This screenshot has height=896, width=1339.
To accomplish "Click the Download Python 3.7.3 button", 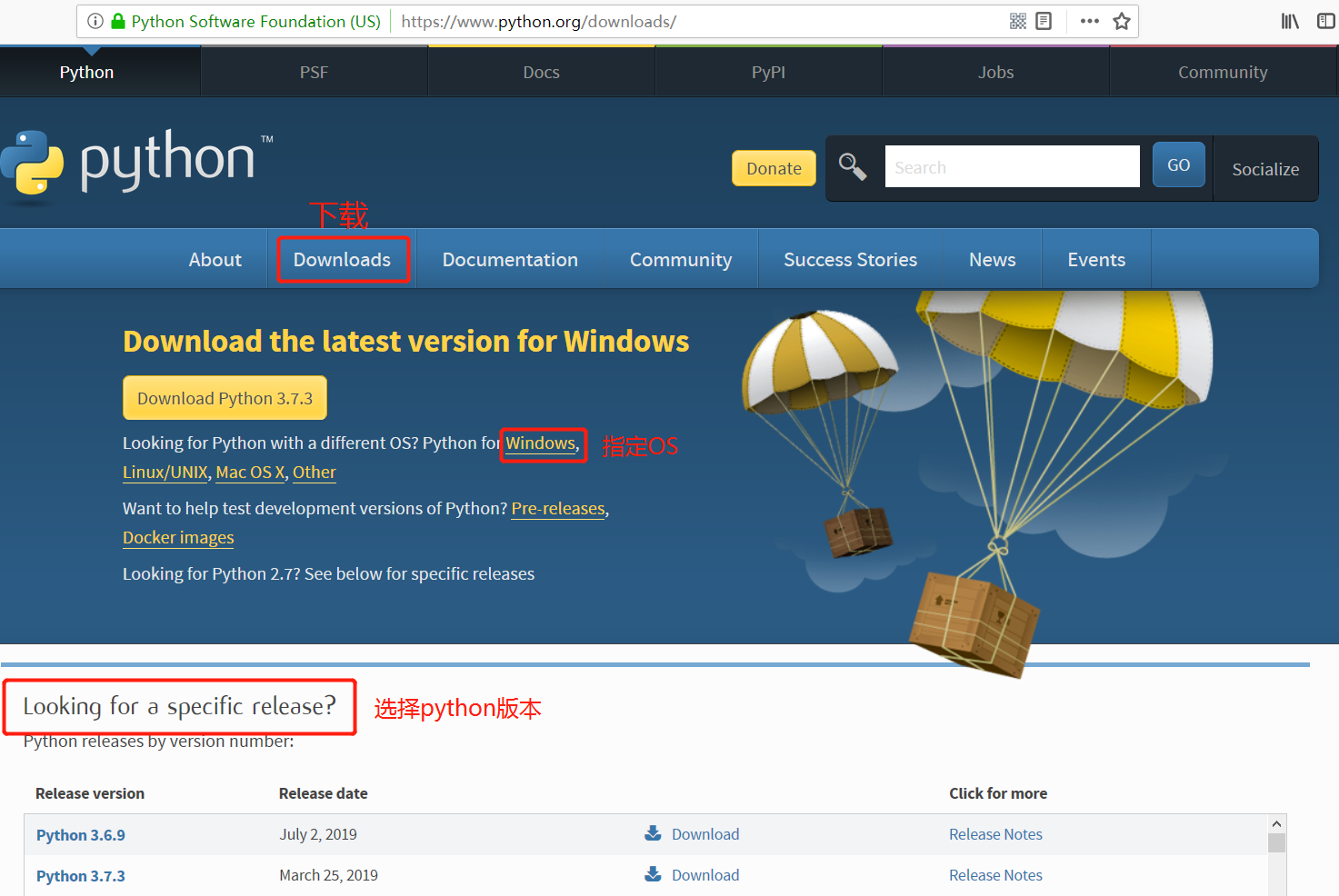I will 225,398.
